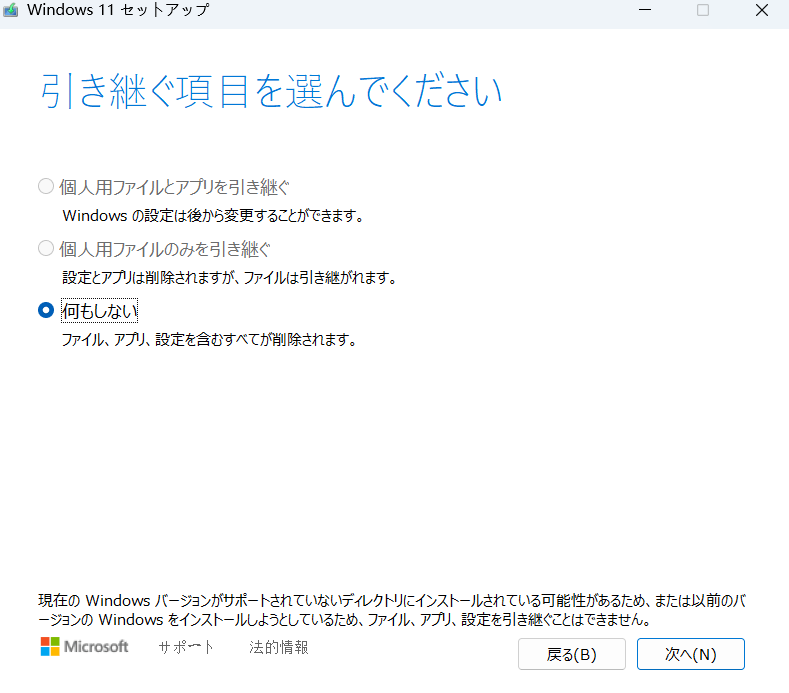Click text 設定とアプリは削除されますが、ファイルは引き継がれます。
Screen dimensions: 789x693
click(230, 277)
